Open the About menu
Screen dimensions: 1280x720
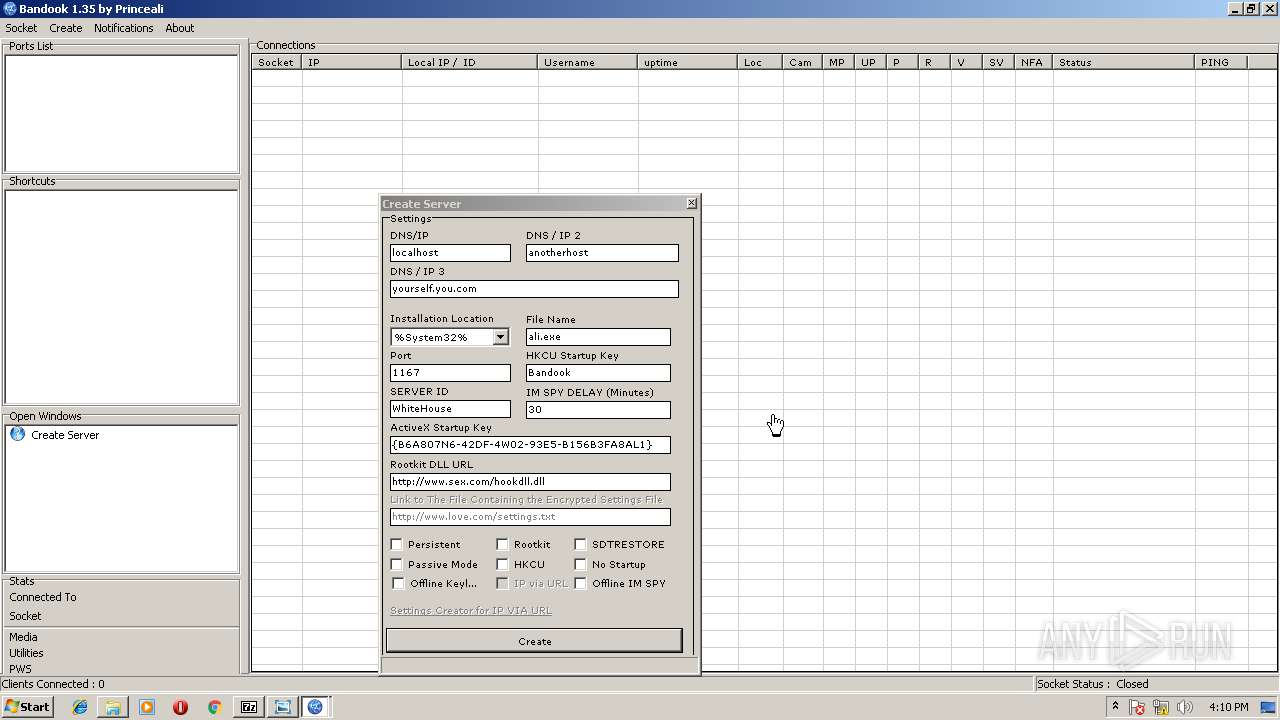[x=179, y=28]
